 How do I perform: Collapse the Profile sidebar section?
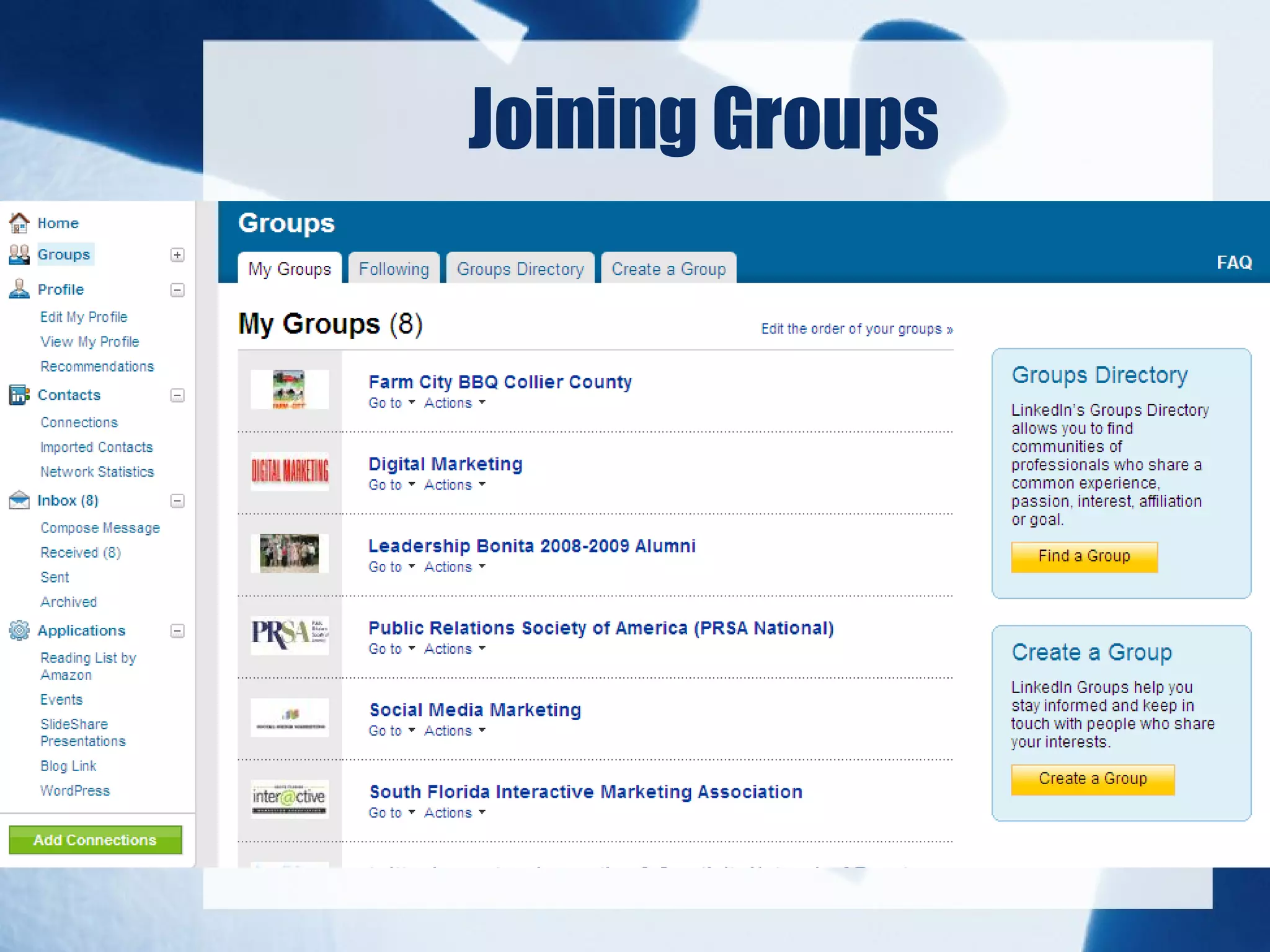[177, 290]
